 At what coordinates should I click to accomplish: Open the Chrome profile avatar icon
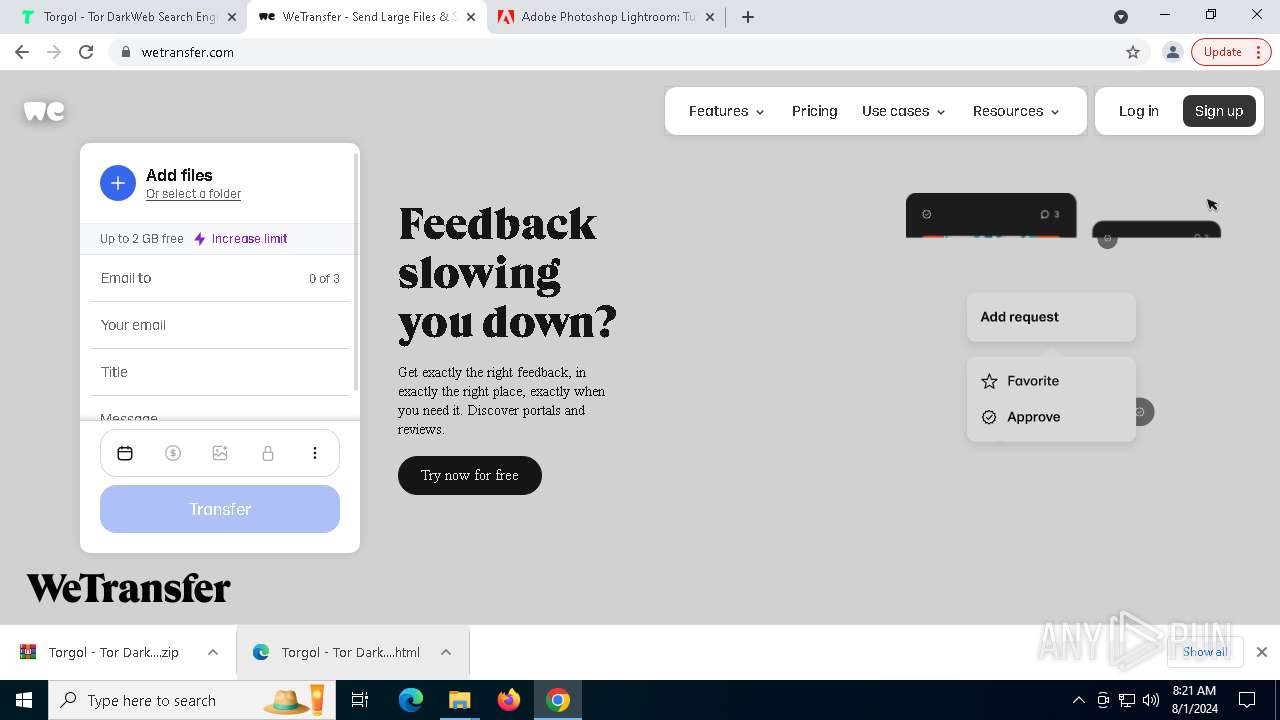tap(1173, 52)
